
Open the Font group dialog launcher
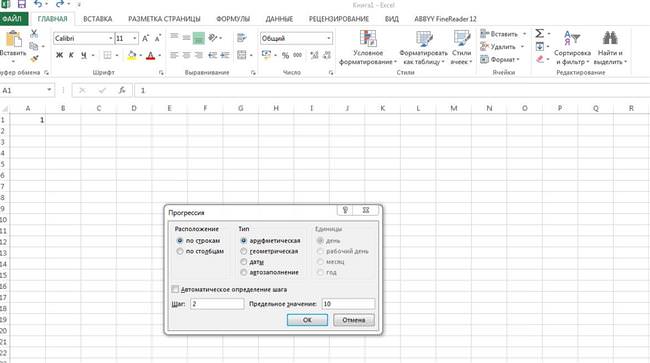click(x=161, y=73)
